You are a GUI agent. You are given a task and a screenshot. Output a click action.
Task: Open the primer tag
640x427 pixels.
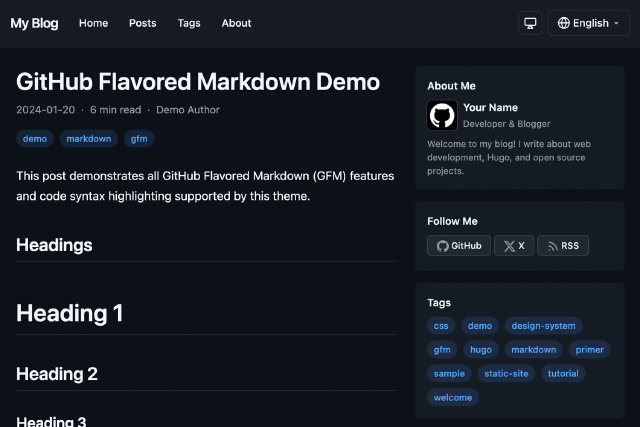589,350
